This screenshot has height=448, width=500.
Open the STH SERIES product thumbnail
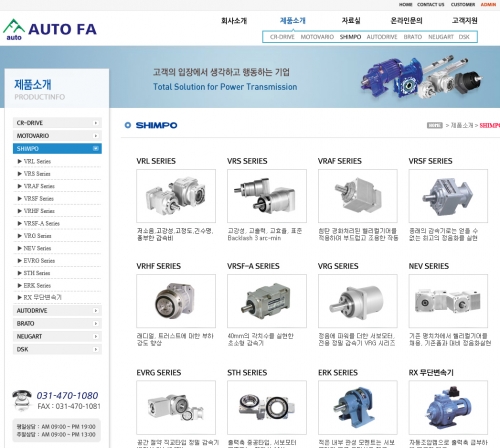point(267,407)
